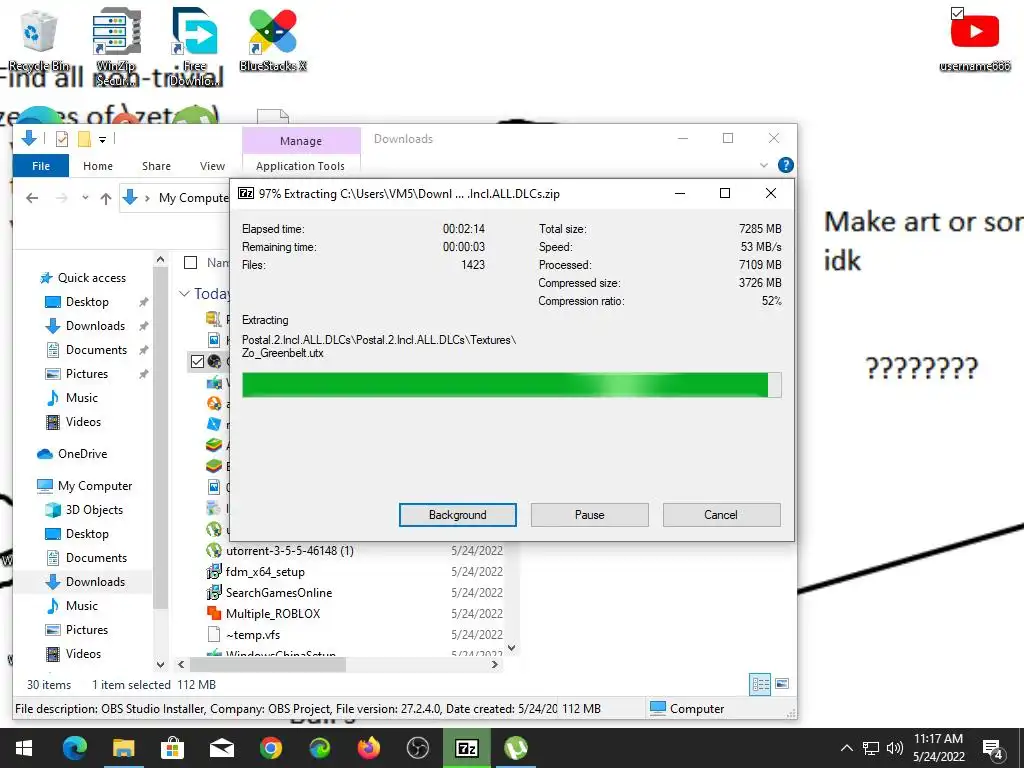Switch to the Home ribbon tab

tap(98, 166)
